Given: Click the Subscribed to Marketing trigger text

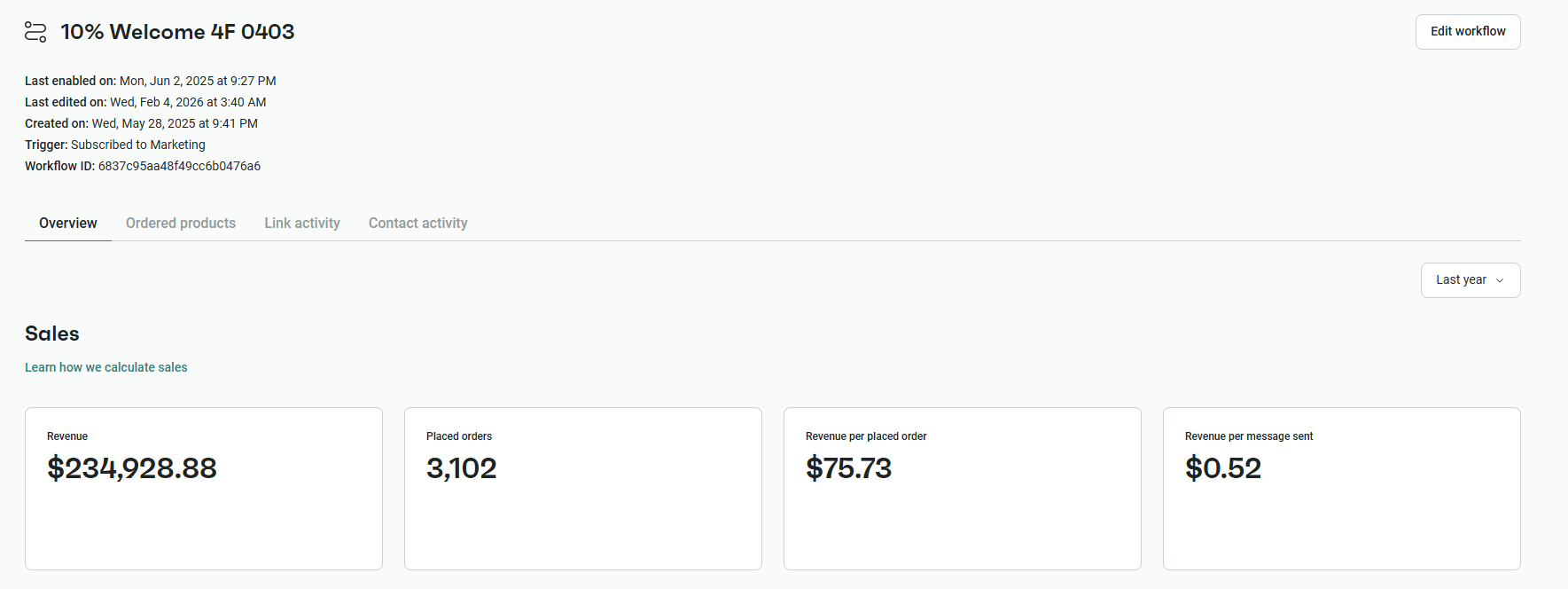Looking at the screenshot, I should pos(138,145).
